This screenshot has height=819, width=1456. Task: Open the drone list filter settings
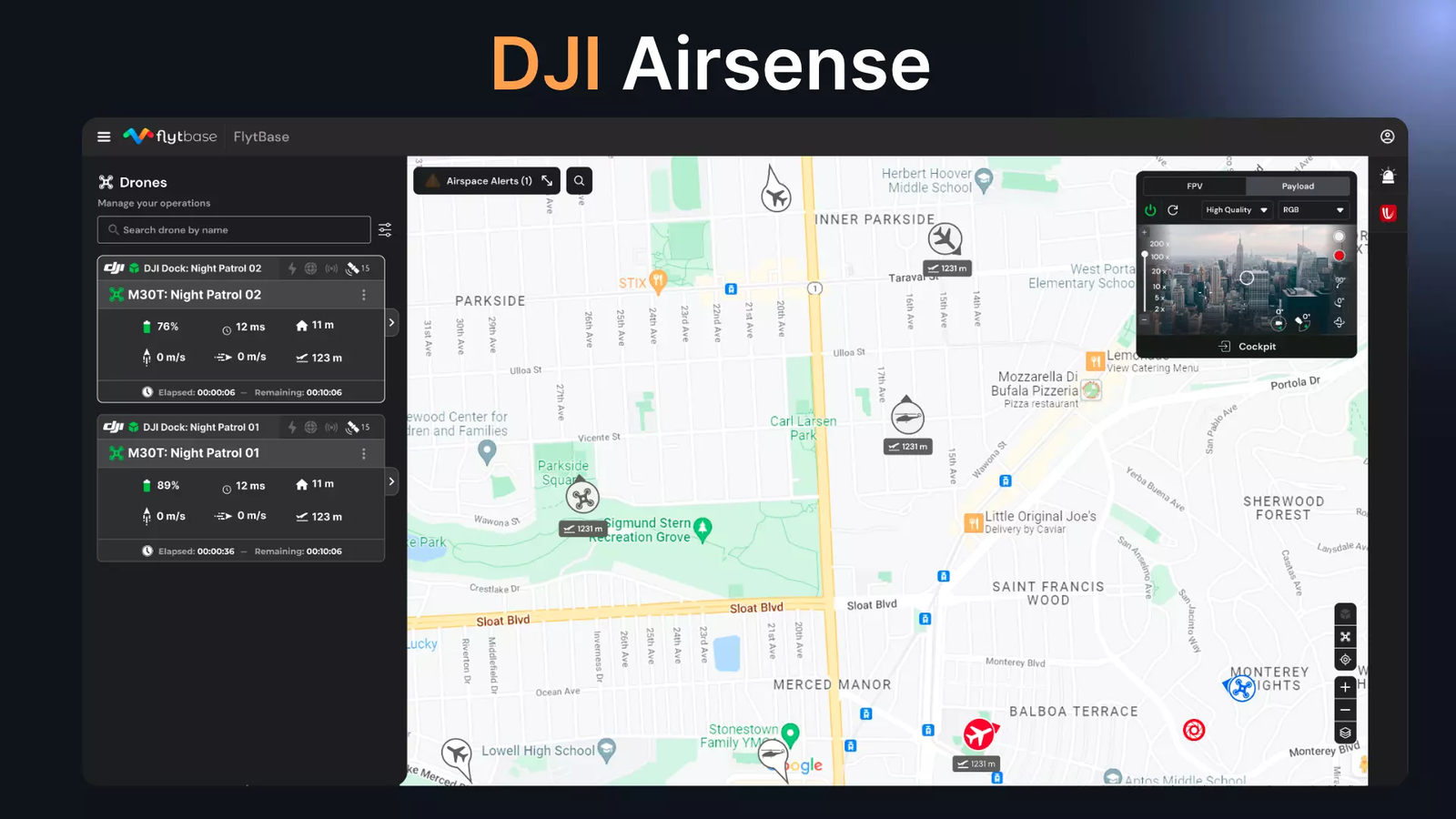(x=385, y=229)
